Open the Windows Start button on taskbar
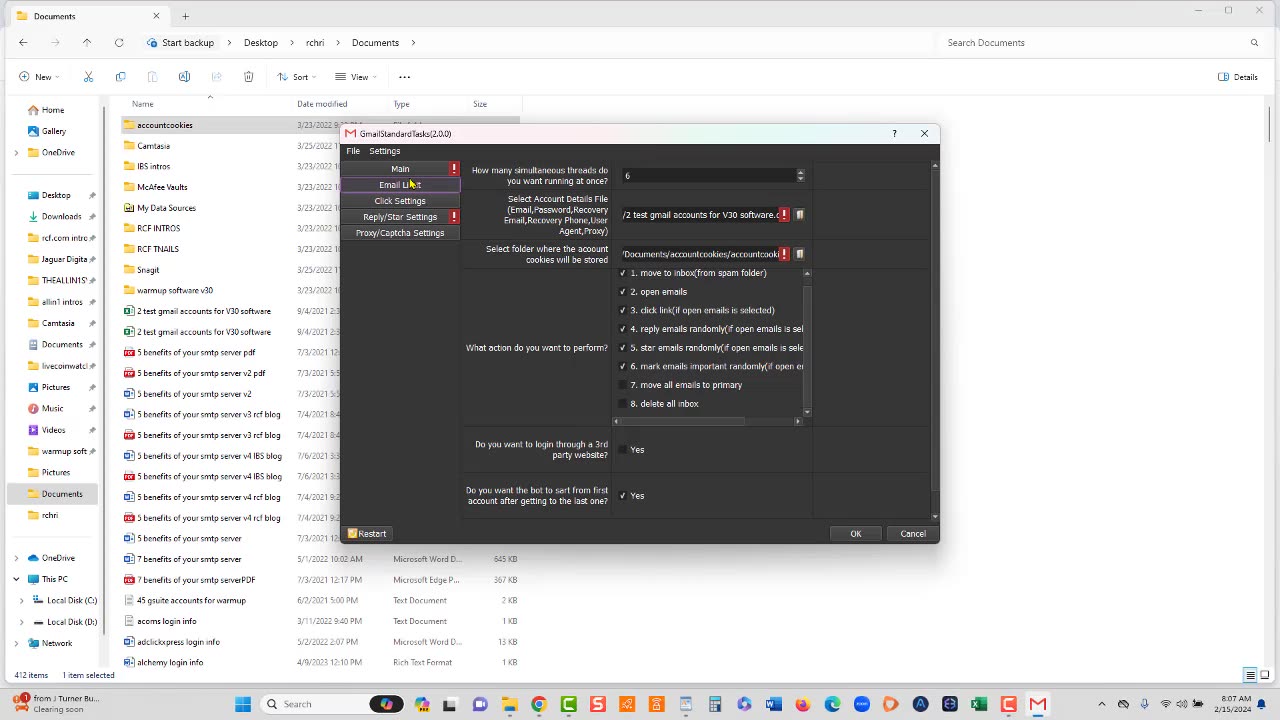The width and height of the screenshot is (1280, 720). (x=243, y=704)
